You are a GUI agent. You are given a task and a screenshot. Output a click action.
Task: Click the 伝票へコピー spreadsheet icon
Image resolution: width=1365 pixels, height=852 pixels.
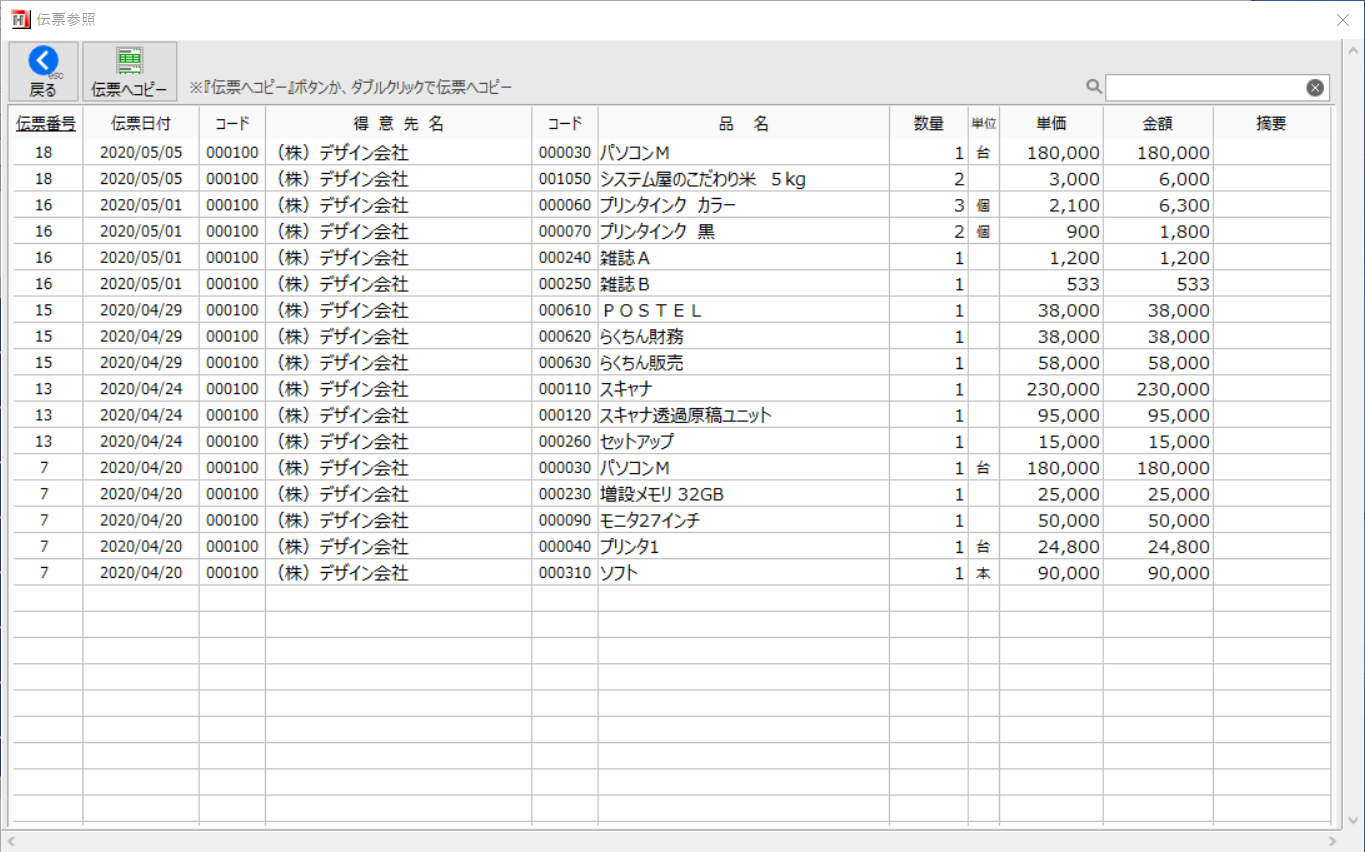pyautogui.click(x=129, y=61)
